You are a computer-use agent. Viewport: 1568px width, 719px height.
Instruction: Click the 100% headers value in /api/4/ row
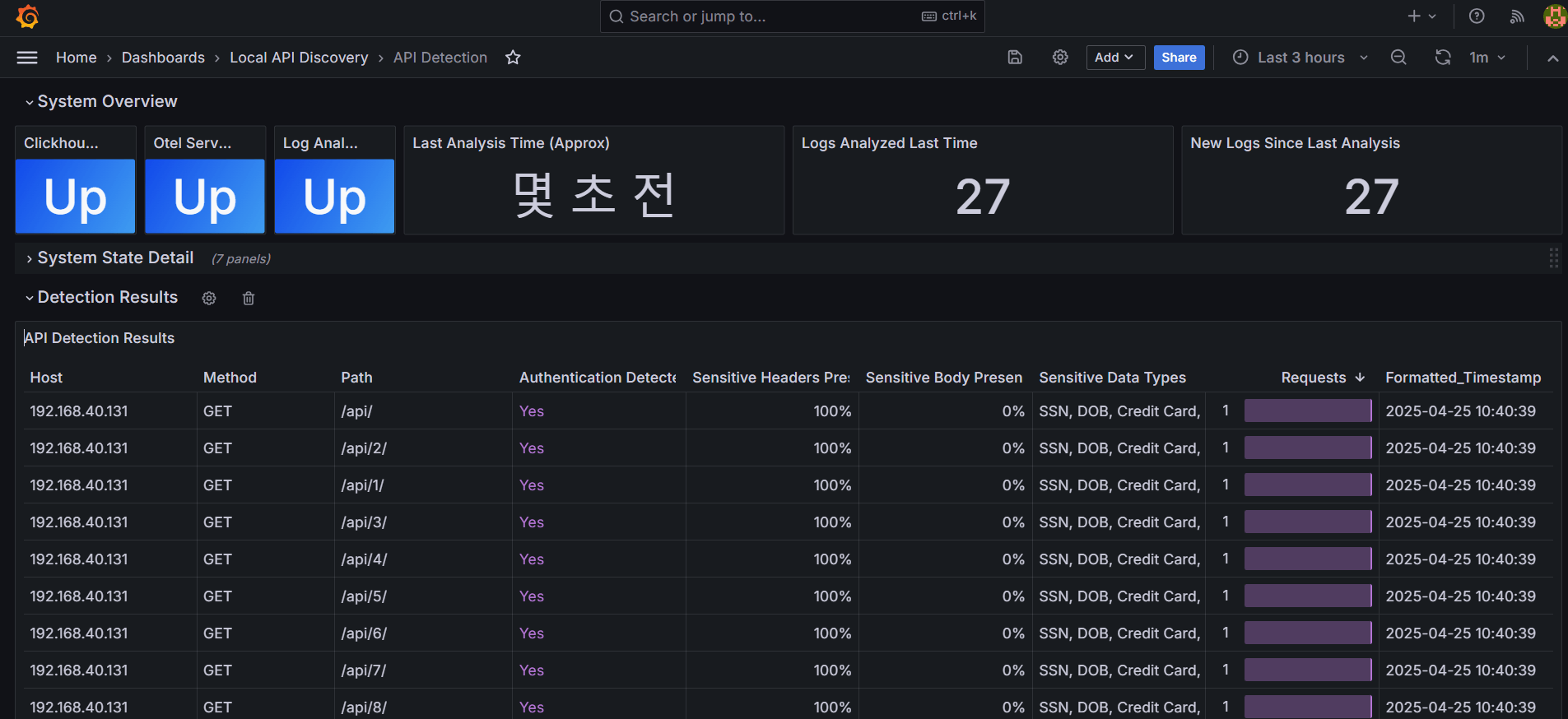click(x=832, y=559)
